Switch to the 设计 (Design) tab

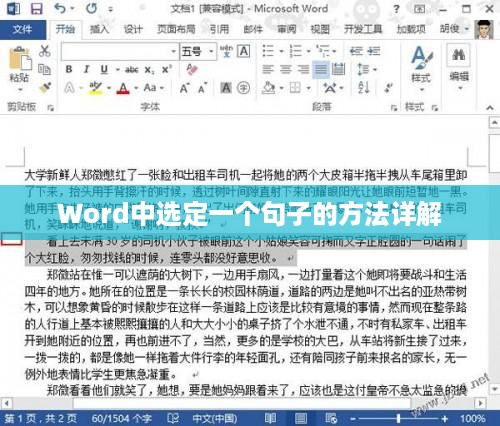pos(133,29)
